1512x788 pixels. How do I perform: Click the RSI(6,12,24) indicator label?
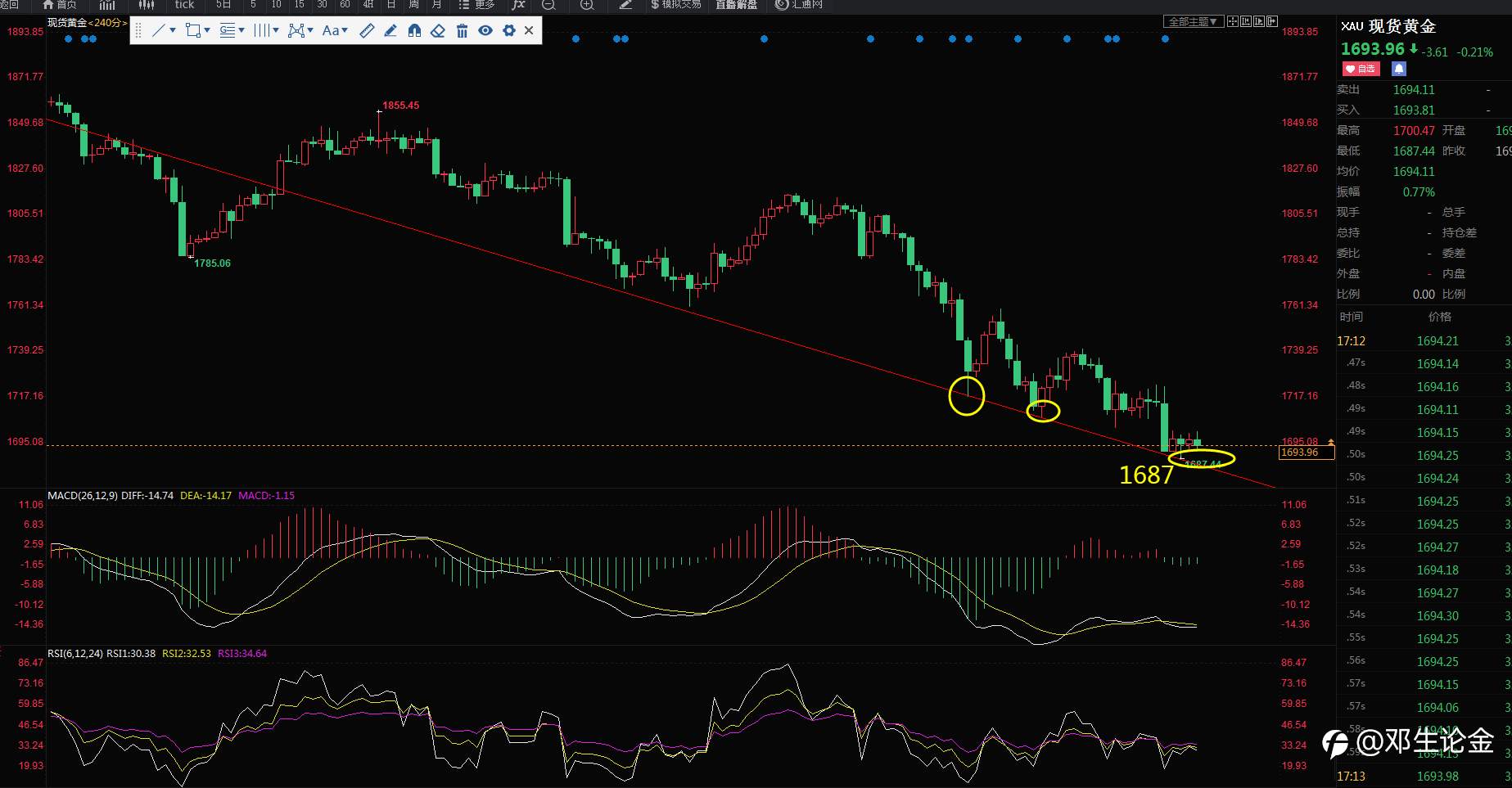pyautogui.click(x=75, y=653)
